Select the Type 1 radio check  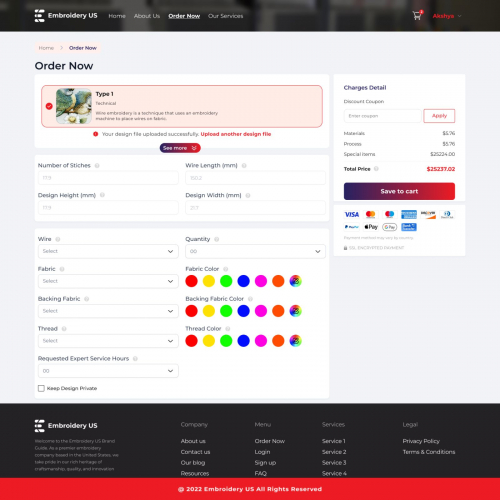(49, 106)
